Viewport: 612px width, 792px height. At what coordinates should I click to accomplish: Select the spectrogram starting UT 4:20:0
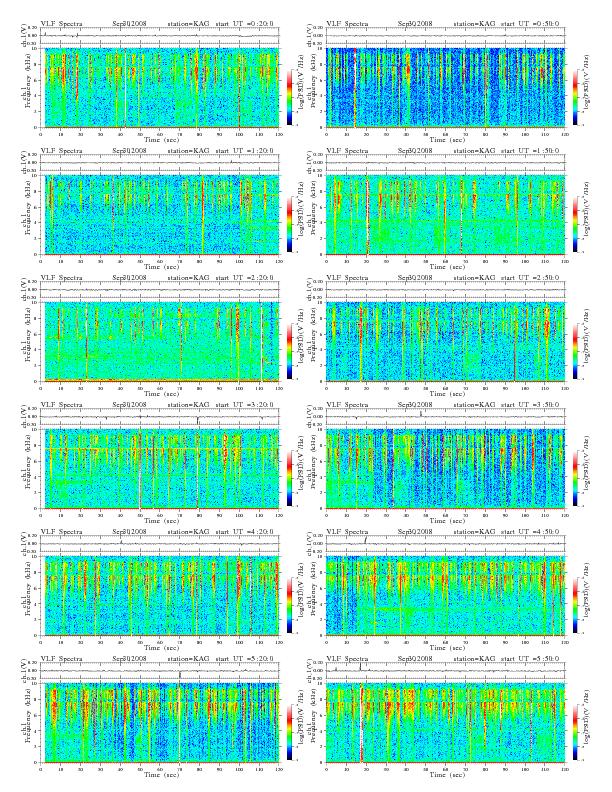point(160,596)
